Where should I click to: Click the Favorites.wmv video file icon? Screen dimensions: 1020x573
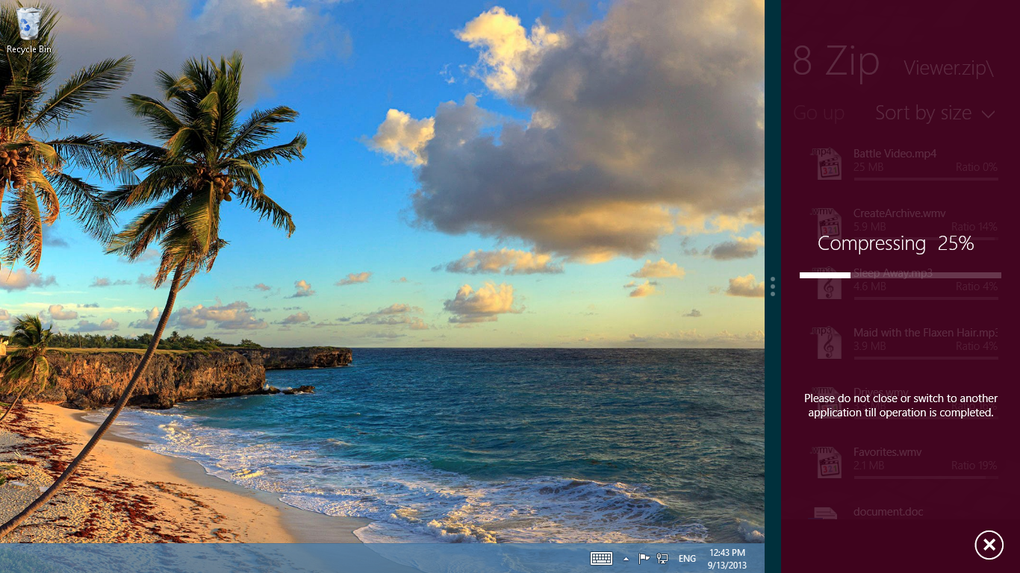827,462
